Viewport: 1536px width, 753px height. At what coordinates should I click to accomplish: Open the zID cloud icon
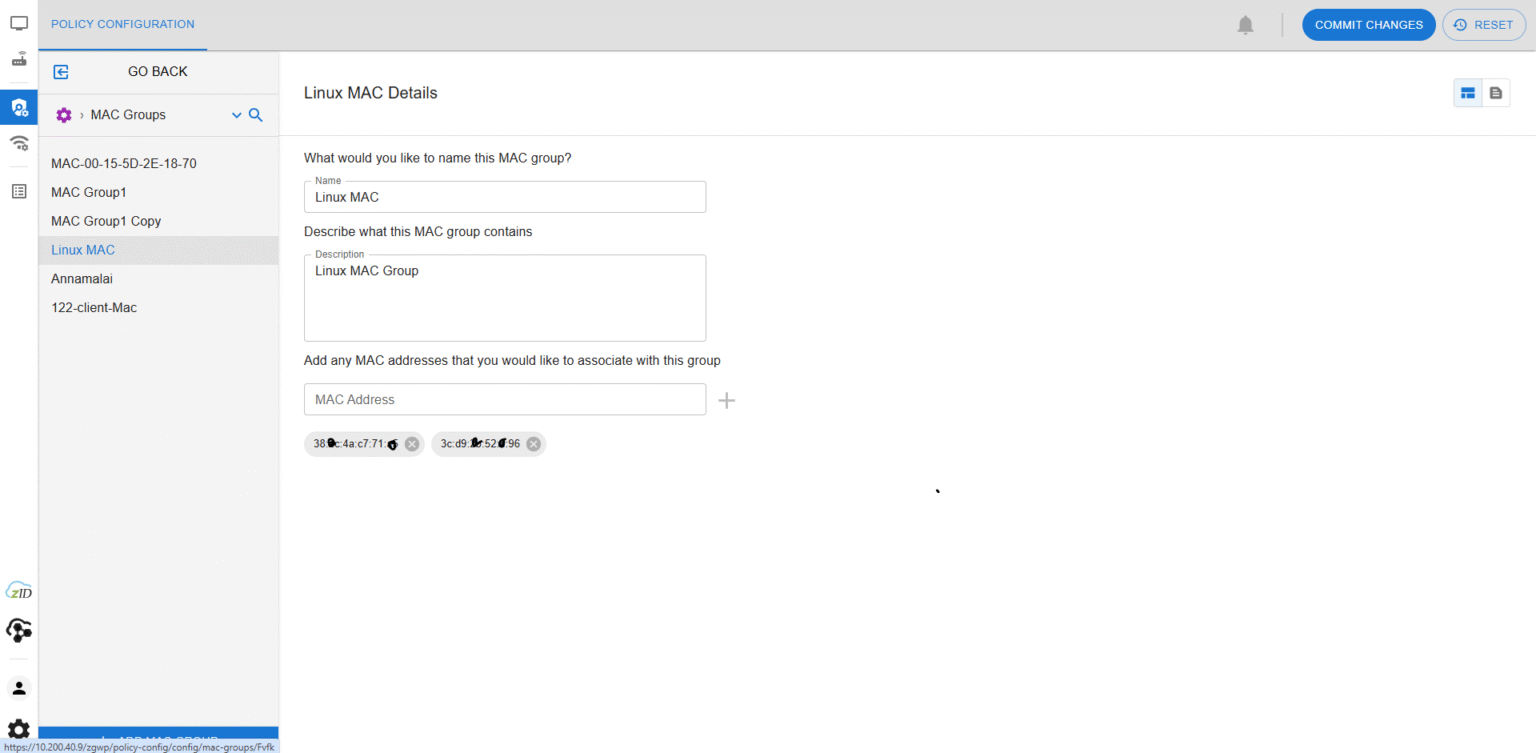(19, 590)
